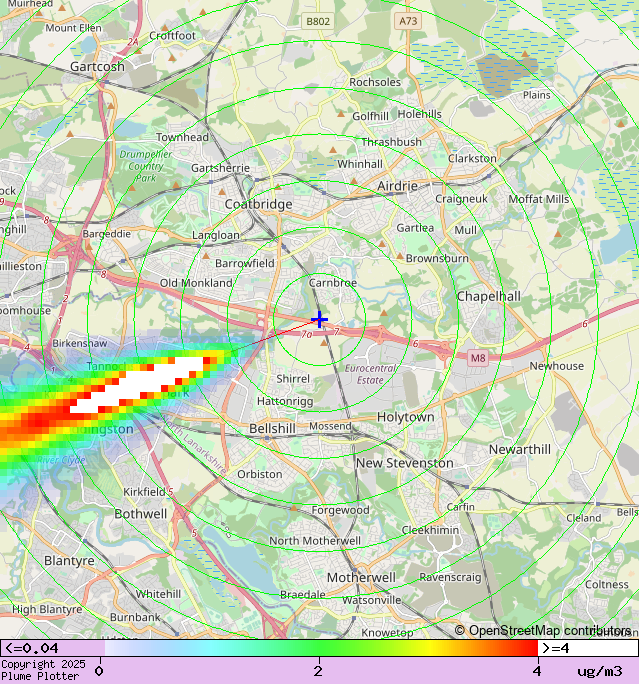Click the Coltness label
This screenshot has width=639, height=684.
[x=607, y=585]
